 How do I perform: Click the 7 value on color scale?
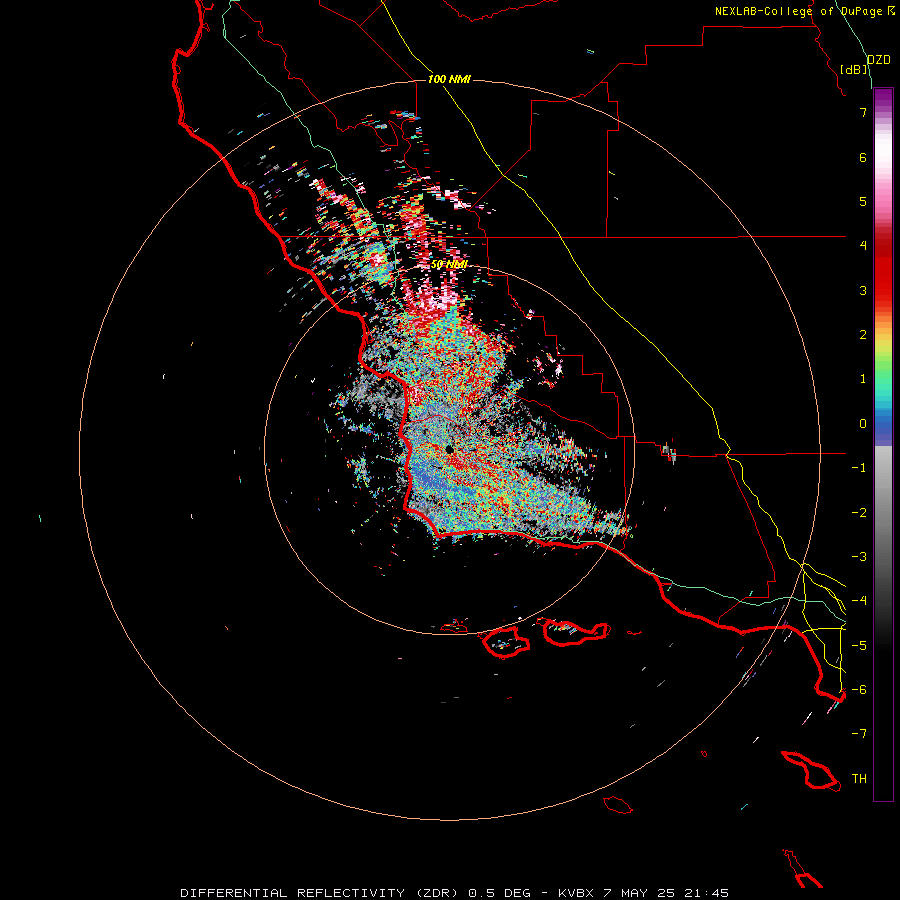(863, 112)
